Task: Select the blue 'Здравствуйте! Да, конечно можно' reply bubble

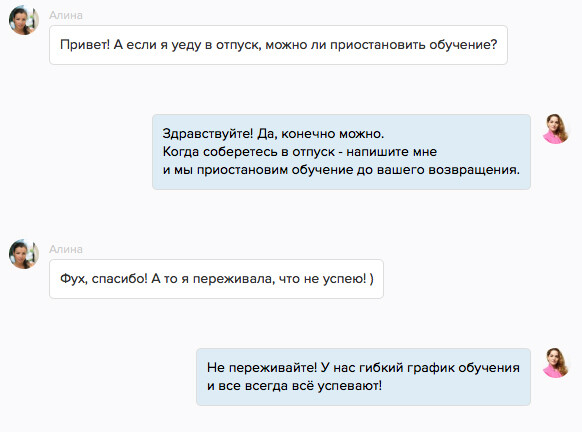Action: 341,152
